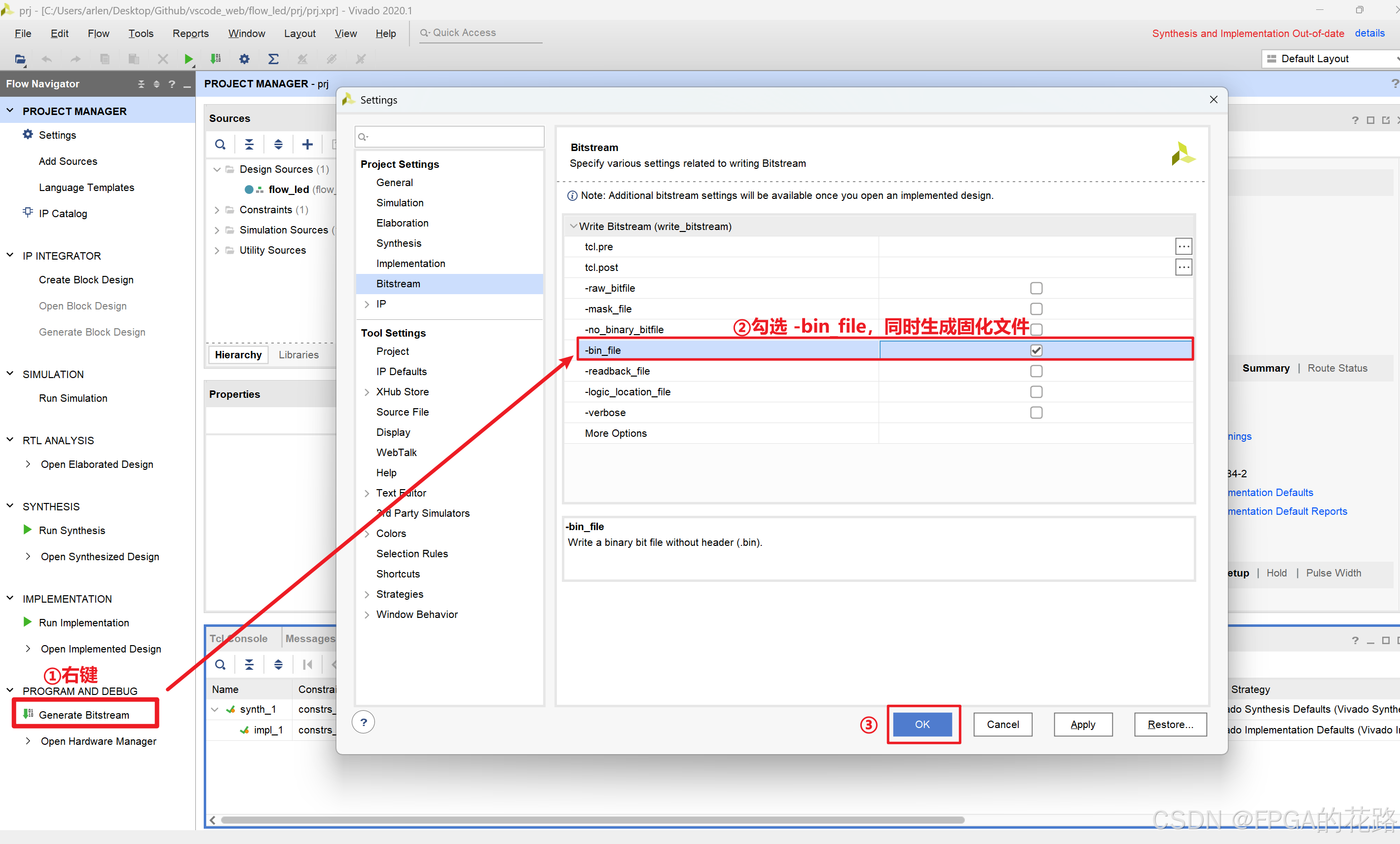Expand all in Sources panel
This screenshot has width=1400, height=844.
[x=278, y=144]
